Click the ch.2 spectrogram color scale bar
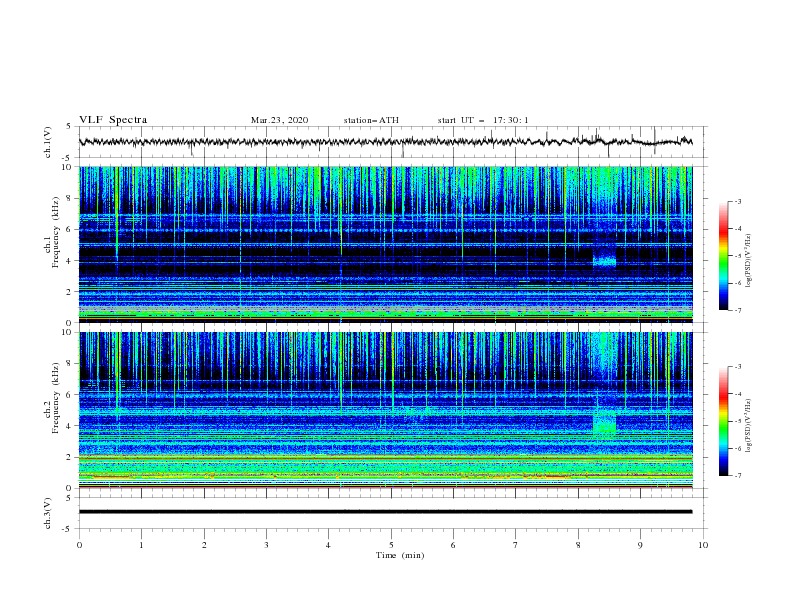 pos(723,421)
